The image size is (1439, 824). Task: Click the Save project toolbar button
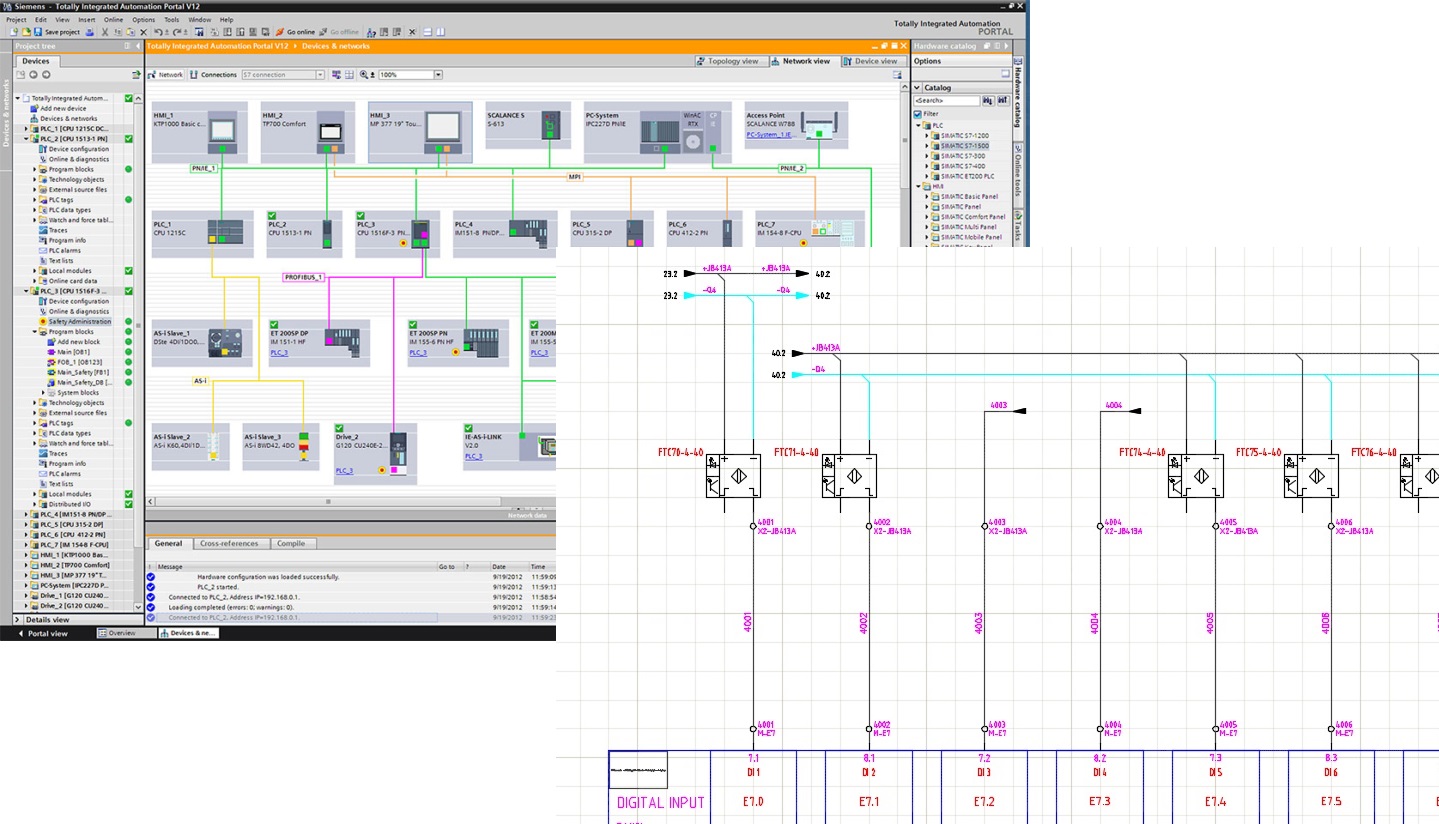[58, 32]
